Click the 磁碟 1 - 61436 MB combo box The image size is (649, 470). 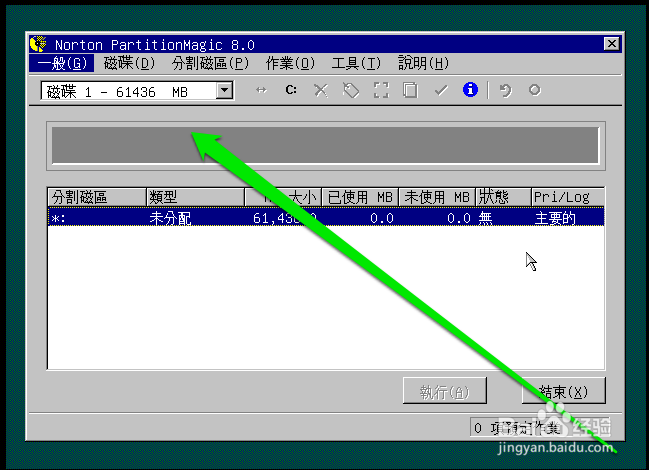coord(137,91)
